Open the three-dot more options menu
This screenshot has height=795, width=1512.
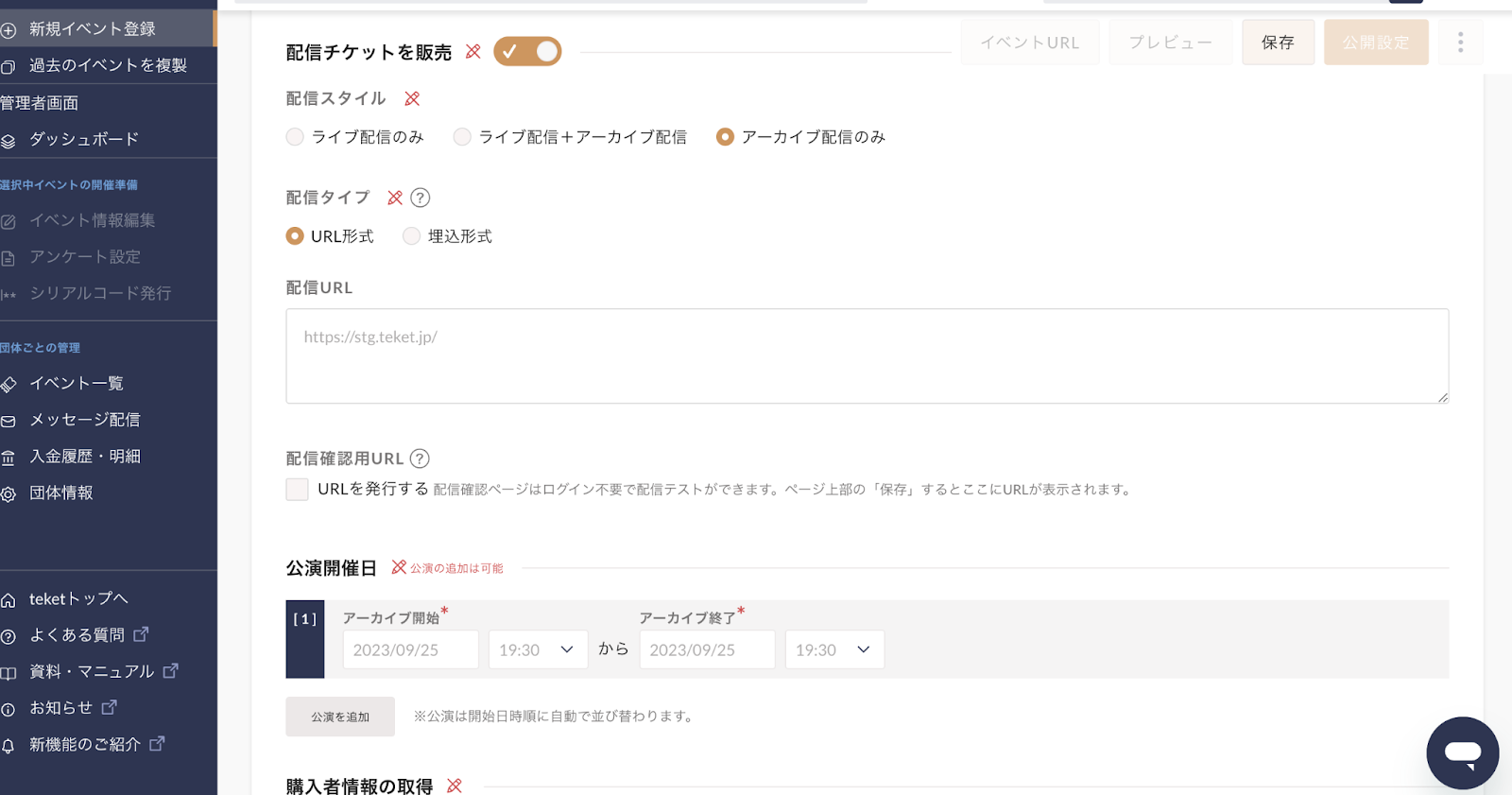point(1460,42)
